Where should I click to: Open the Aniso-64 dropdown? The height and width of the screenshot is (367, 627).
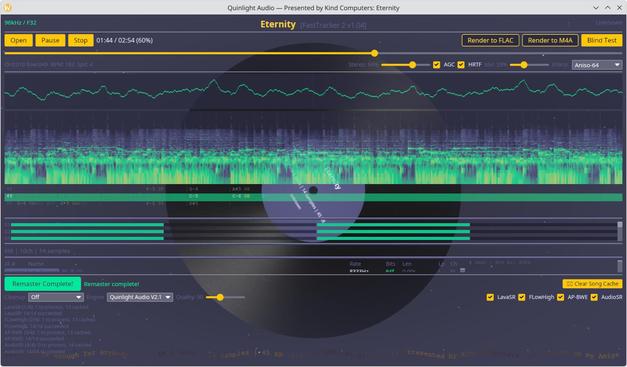click(597, 65)
